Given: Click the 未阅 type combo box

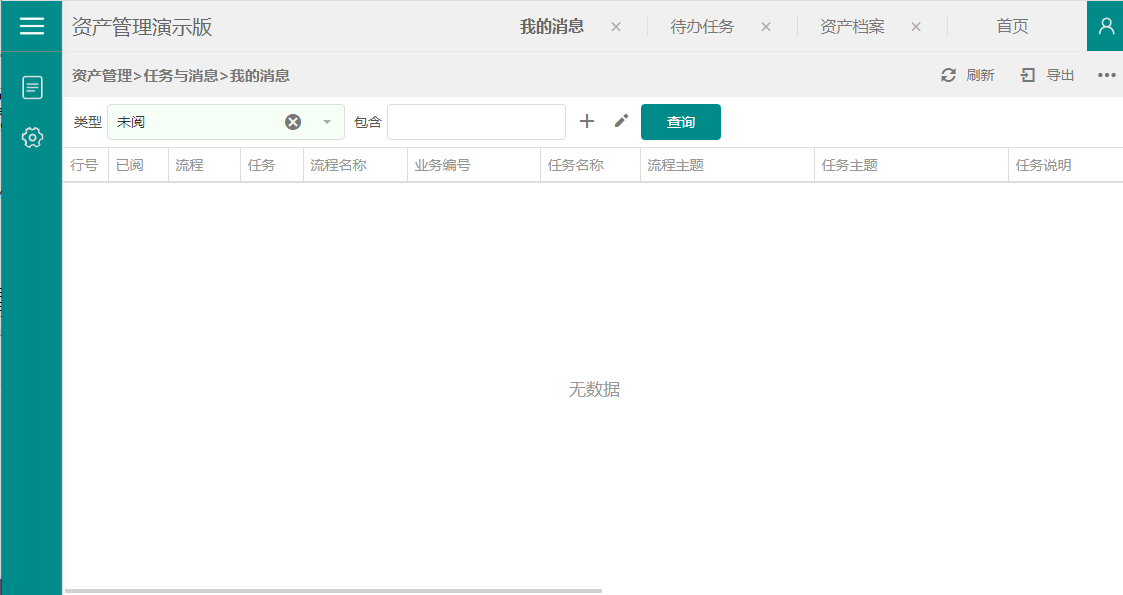Looking at the screenshot, I should [x=226, y=122].
